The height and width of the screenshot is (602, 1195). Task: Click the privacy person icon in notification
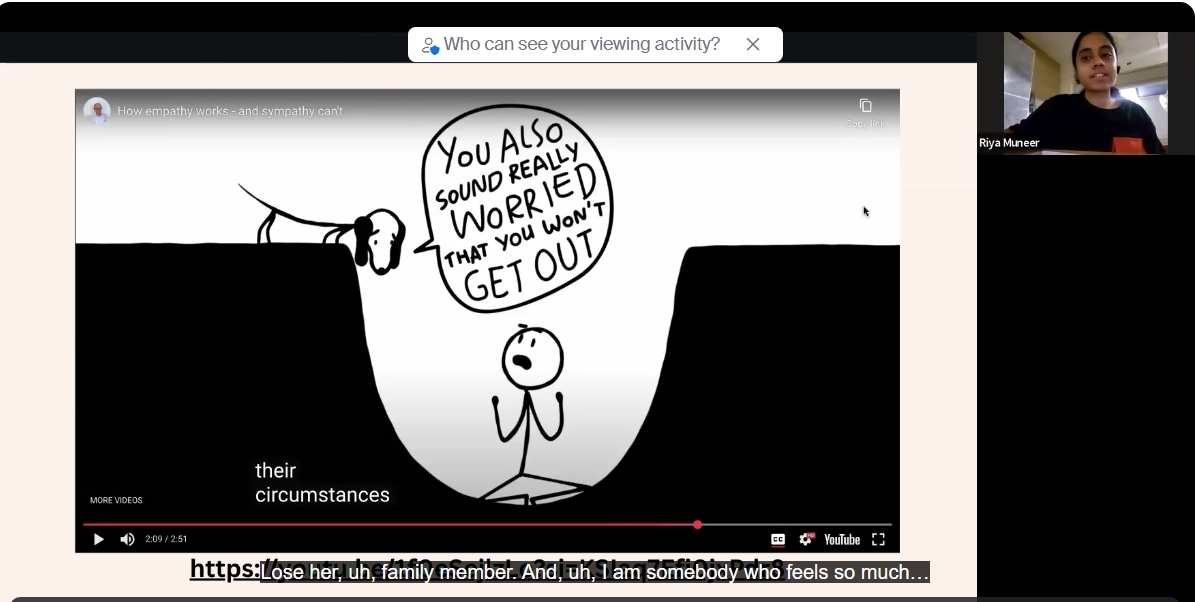pos(430,45)
